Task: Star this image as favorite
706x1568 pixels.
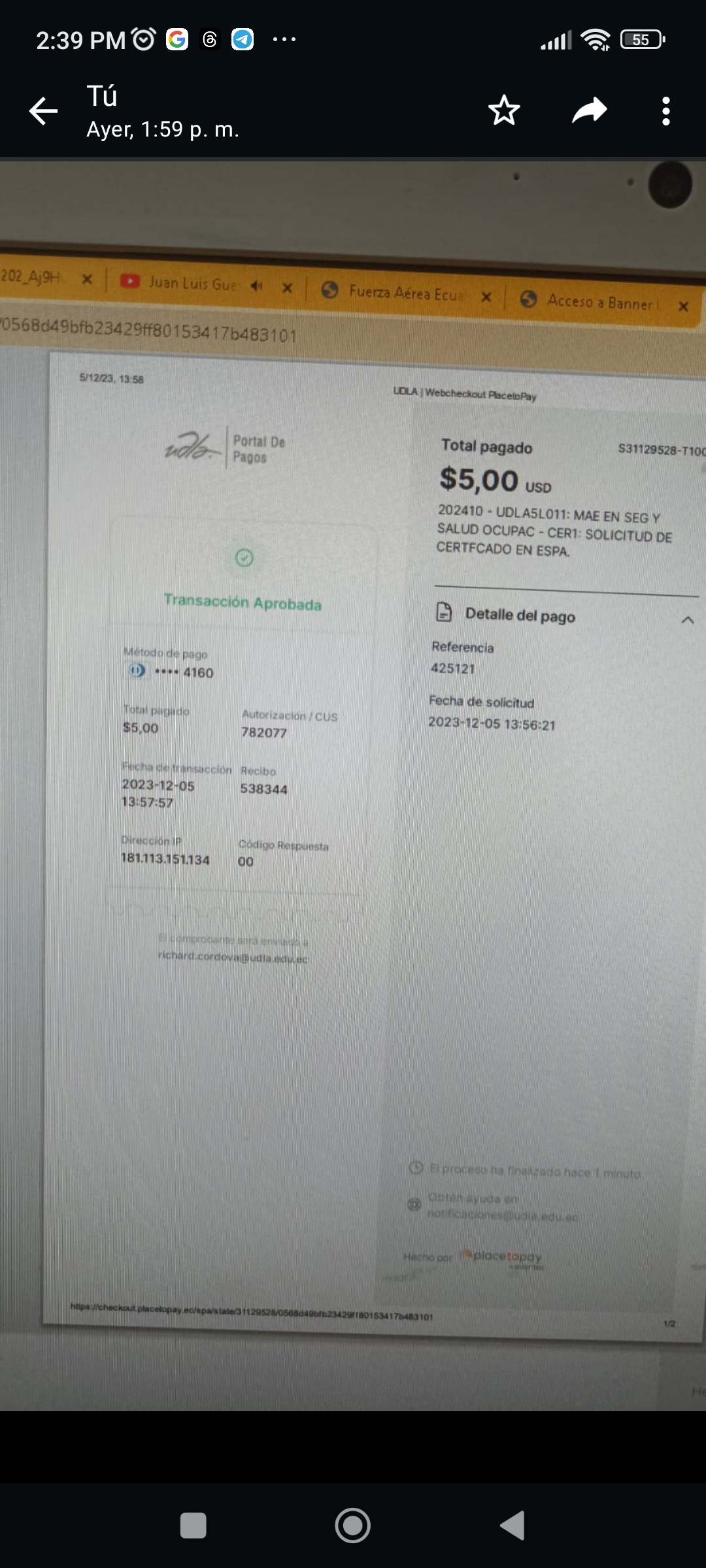Action: click(x=504, y=110)
